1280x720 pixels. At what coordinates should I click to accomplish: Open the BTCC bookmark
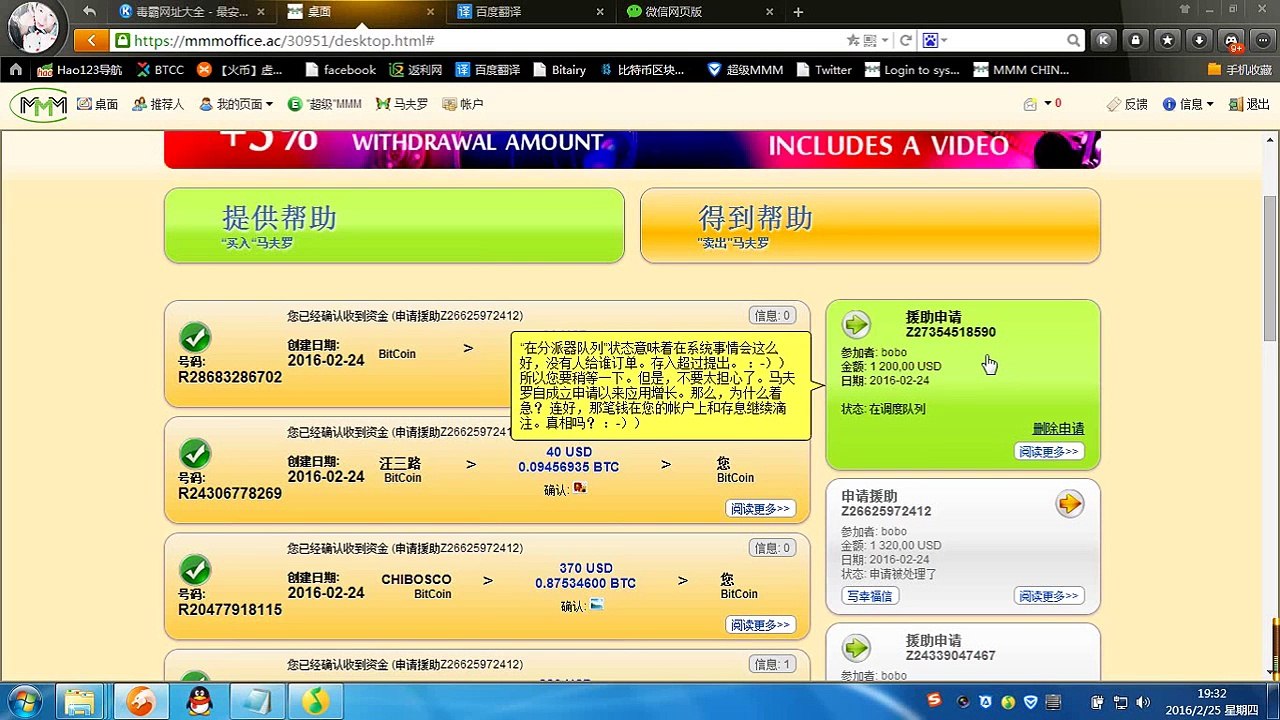point(160,70)
